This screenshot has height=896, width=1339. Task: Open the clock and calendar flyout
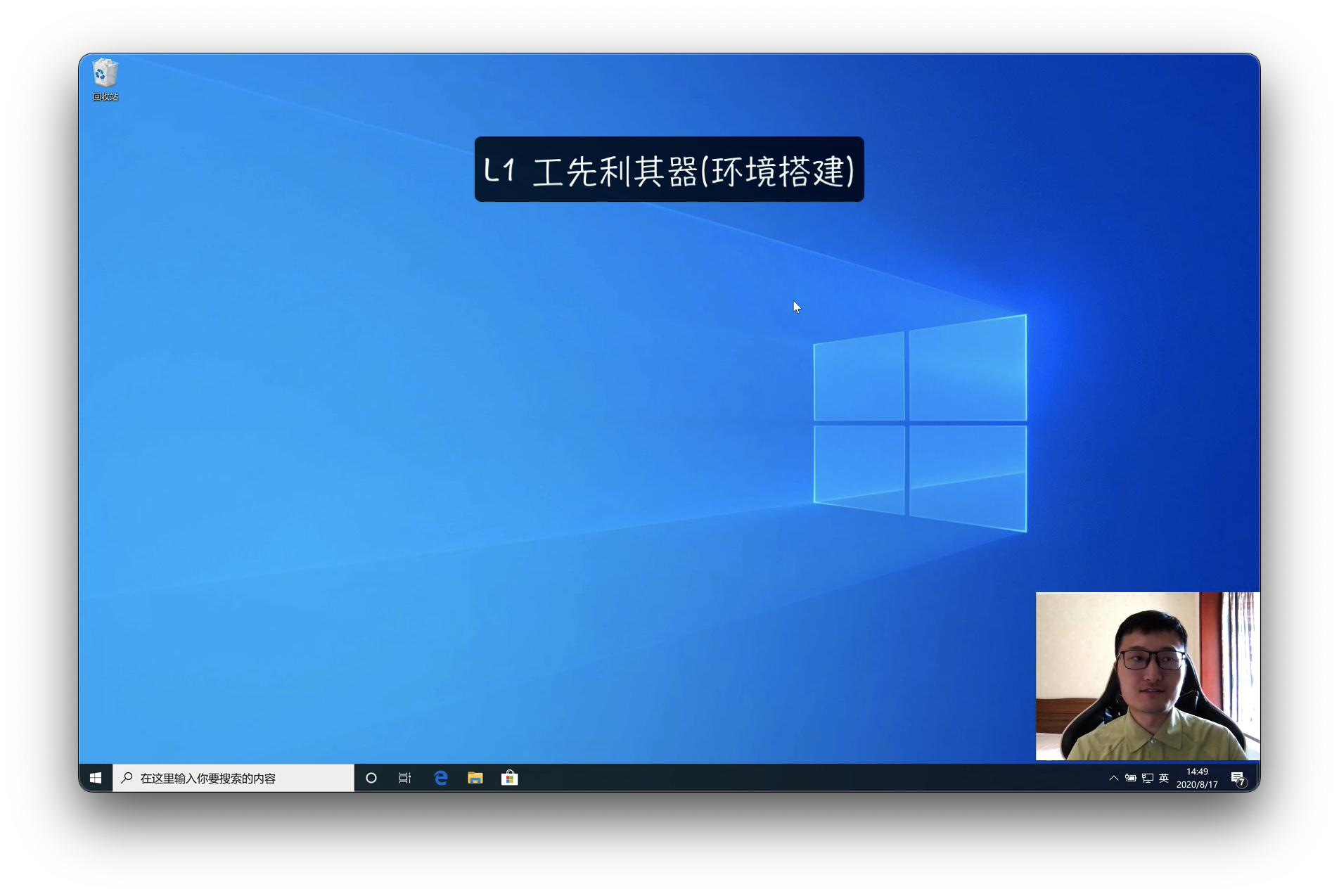coord(1197,778)
